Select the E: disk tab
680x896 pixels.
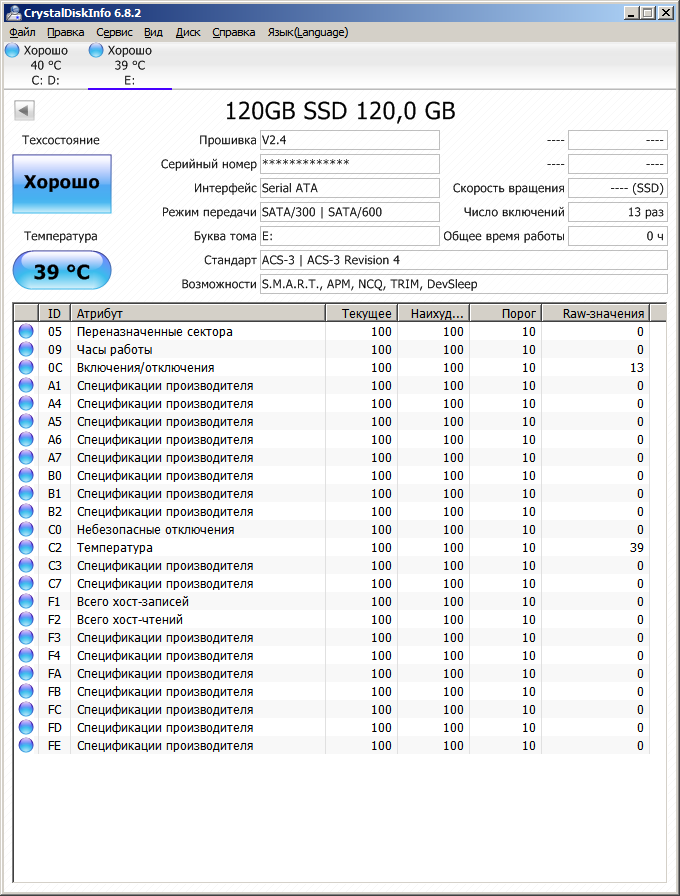pyautogui.click(x=130, y=65)
